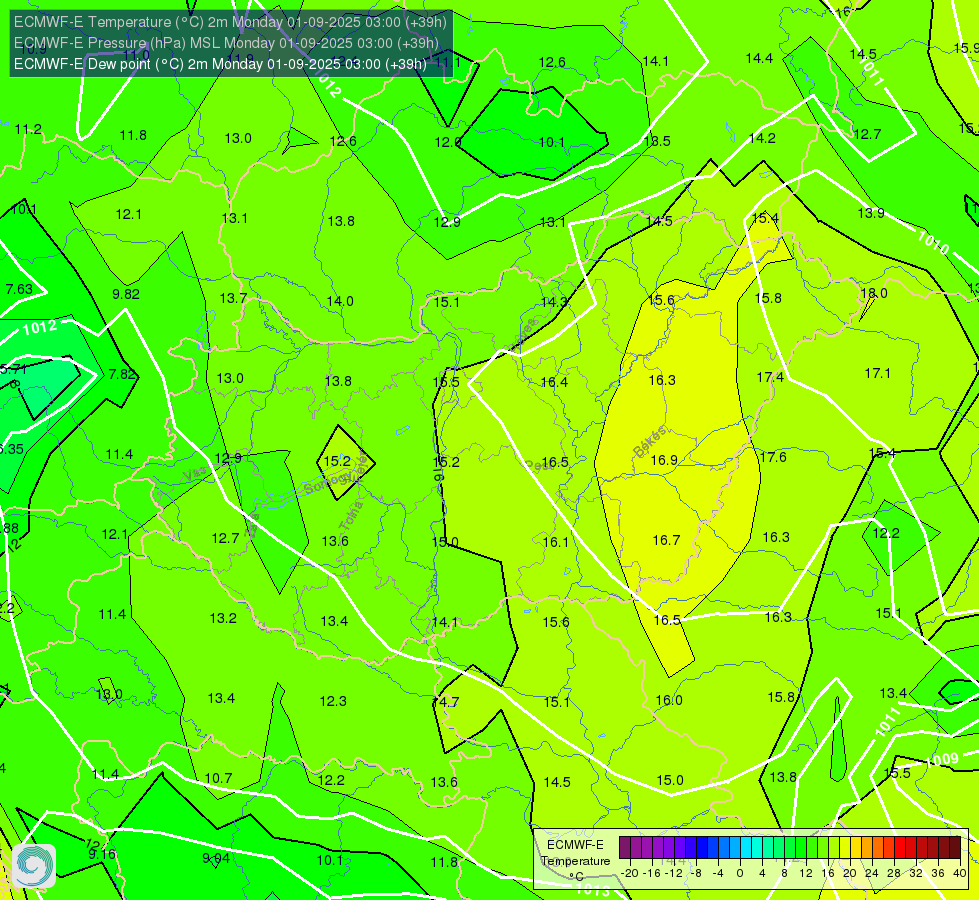The width and height of the screenshot is (979, 900).
Task: Click the 17.4 temperature value
Action: tap(770, 377)
